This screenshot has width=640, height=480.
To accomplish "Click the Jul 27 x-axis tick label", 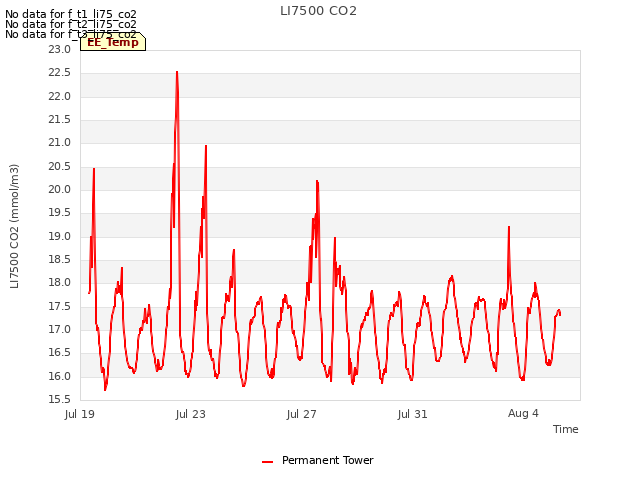I will (302, 414).
